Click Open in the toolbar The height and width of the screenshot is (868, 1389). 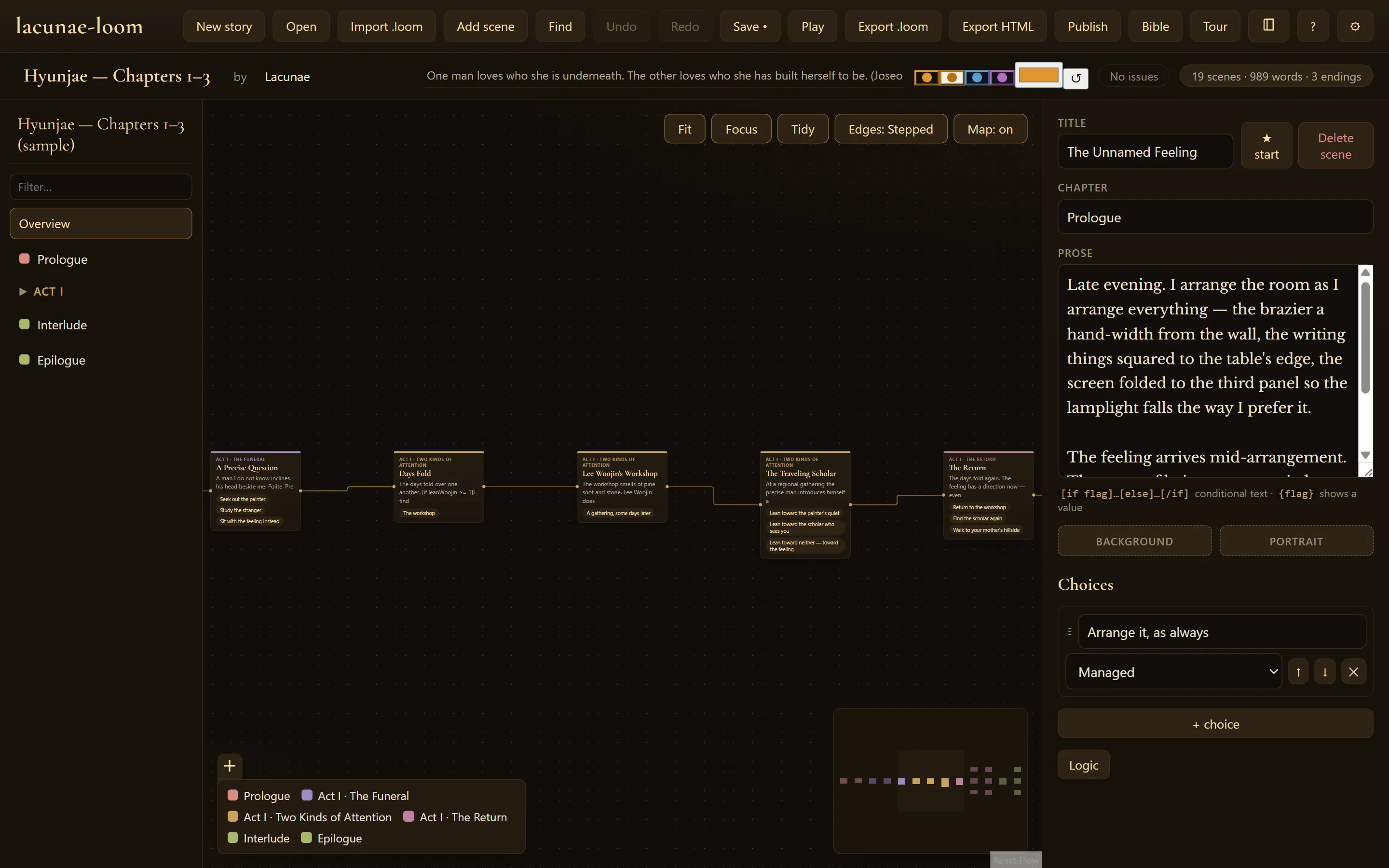301,26
